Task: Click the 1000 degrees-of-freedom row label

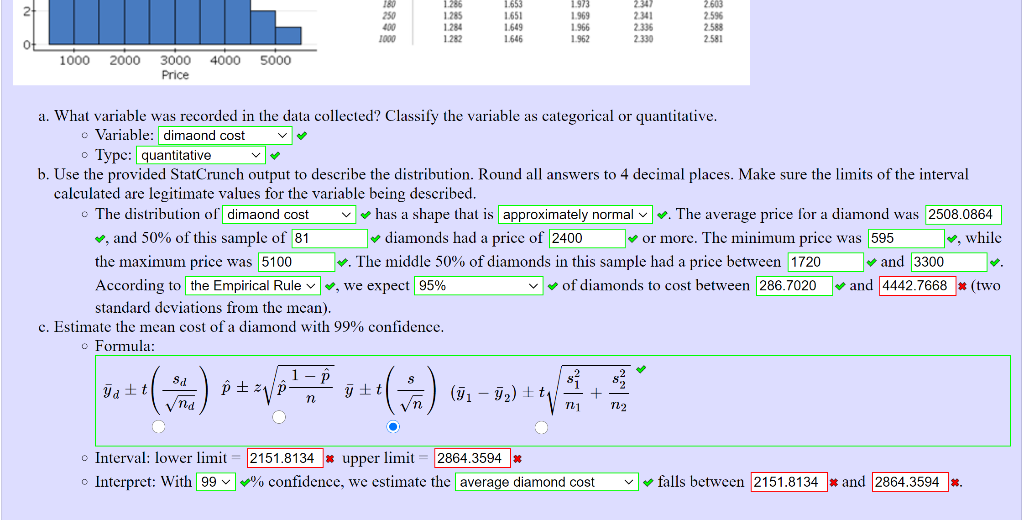Action: (387, 39)
